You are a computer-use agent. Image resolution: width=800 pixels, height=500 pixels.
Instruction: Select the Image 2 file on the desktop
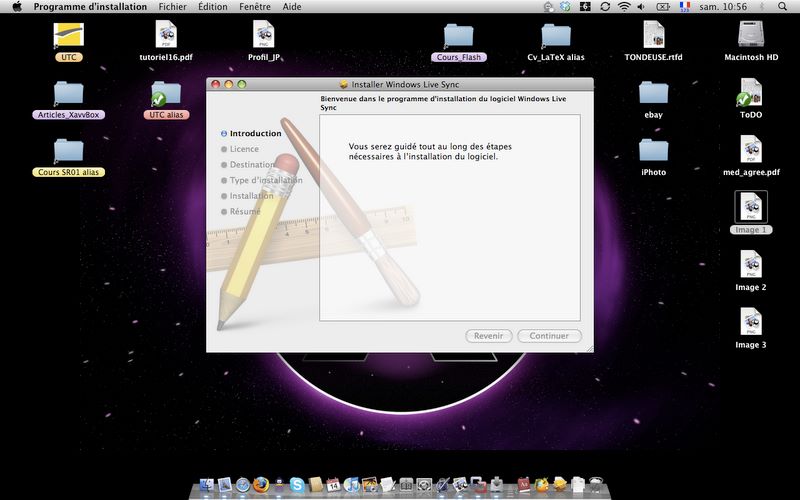click(x=751, y=271)
